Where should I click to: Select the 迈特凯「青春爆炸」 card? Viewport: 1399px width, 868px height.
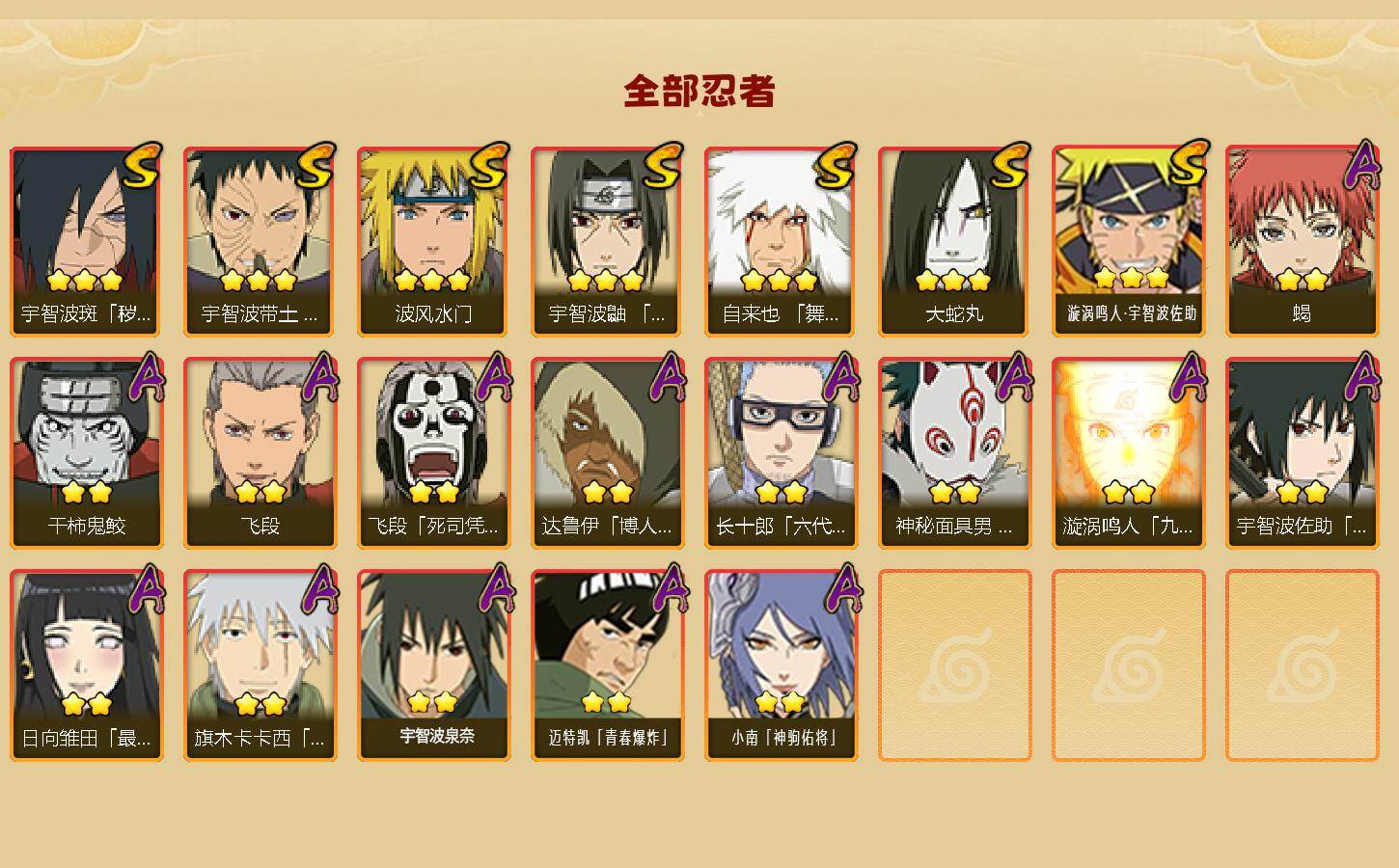(x=607, y=665)
